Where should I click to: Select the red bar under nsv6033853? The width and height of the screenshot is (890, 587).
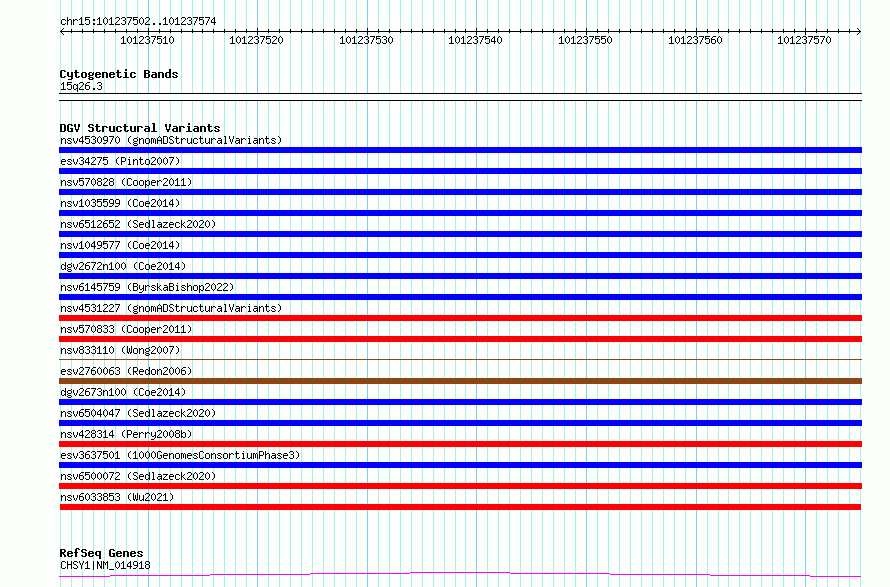(460, 507)
